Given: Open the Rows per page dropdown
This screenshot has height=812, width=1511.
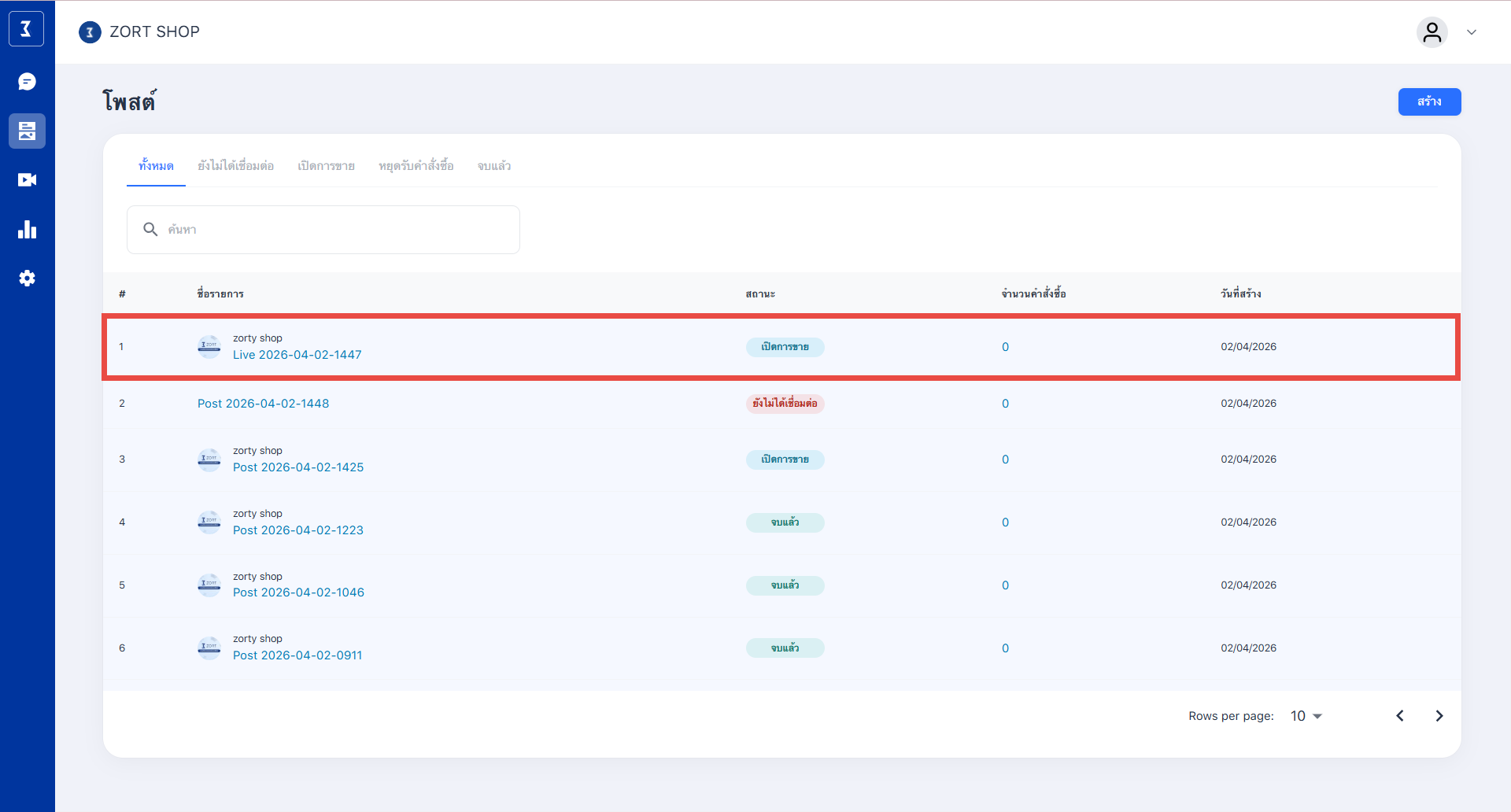Looking at the screenshot, I should click(x=1306, y=716).
